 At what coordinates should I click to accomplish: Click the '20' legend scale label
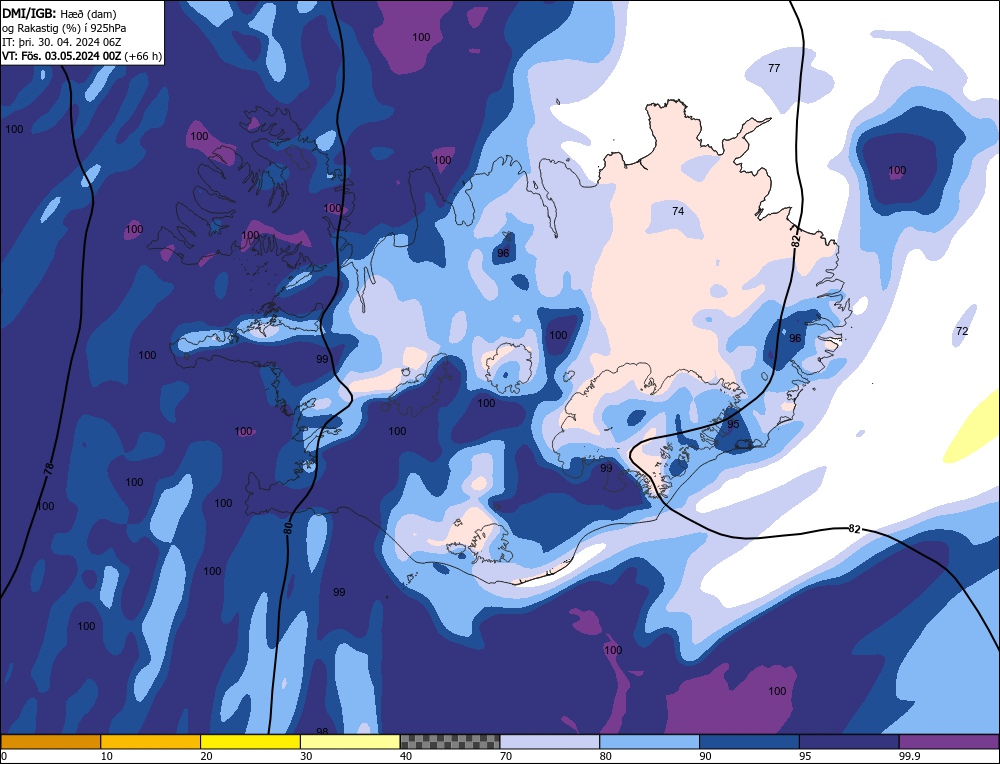point(206,756)
